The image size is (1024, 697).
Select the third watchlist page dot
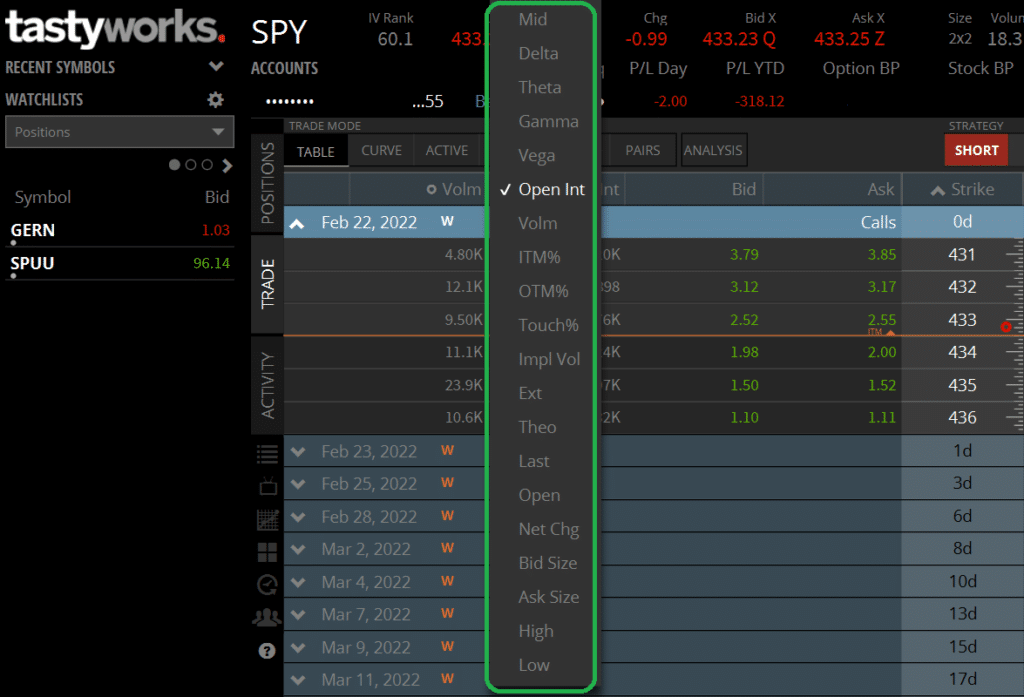pyautogui.click(x=207, y=165)
